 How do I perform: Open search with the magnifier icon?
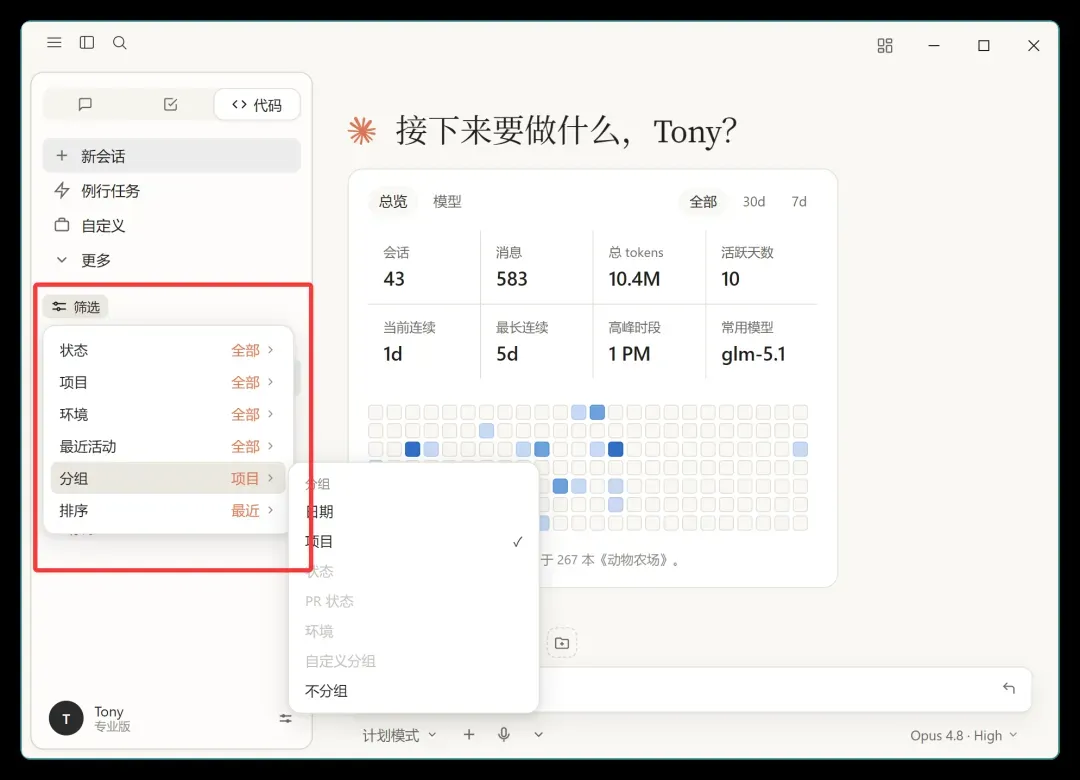[120, 43]
